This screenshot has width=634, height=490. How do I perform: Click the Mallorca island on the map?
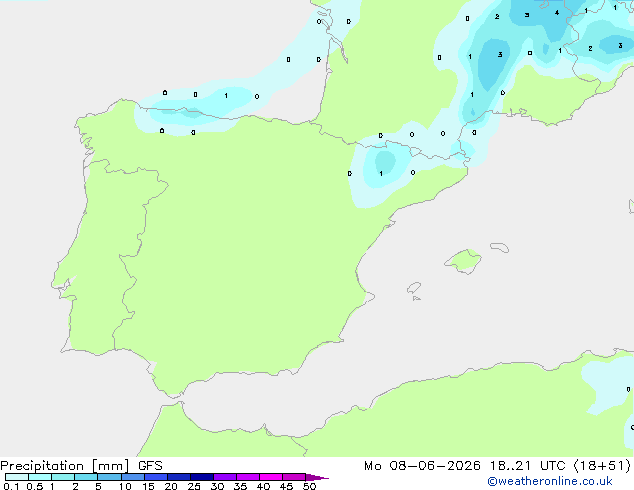point(463,262)
